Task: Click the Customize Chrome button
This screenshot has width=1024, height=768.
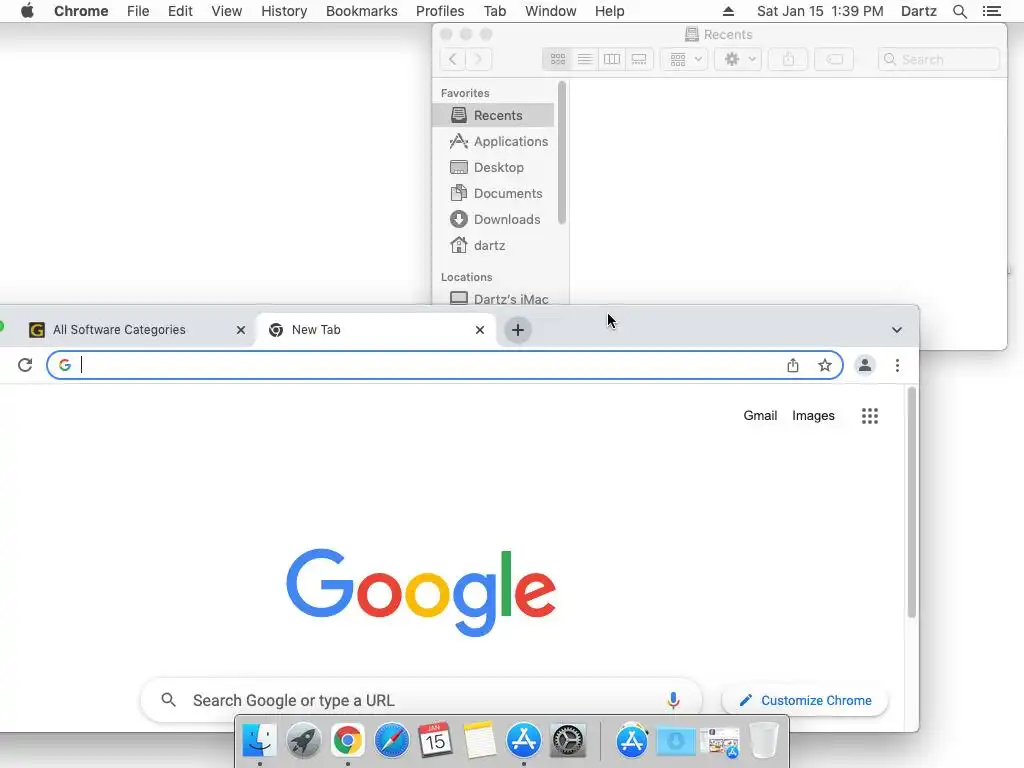Action: (x=805, y=700)
